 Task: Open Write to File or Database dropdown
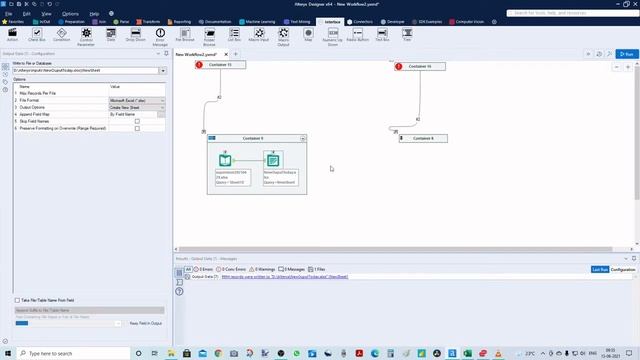click(163, 71)
